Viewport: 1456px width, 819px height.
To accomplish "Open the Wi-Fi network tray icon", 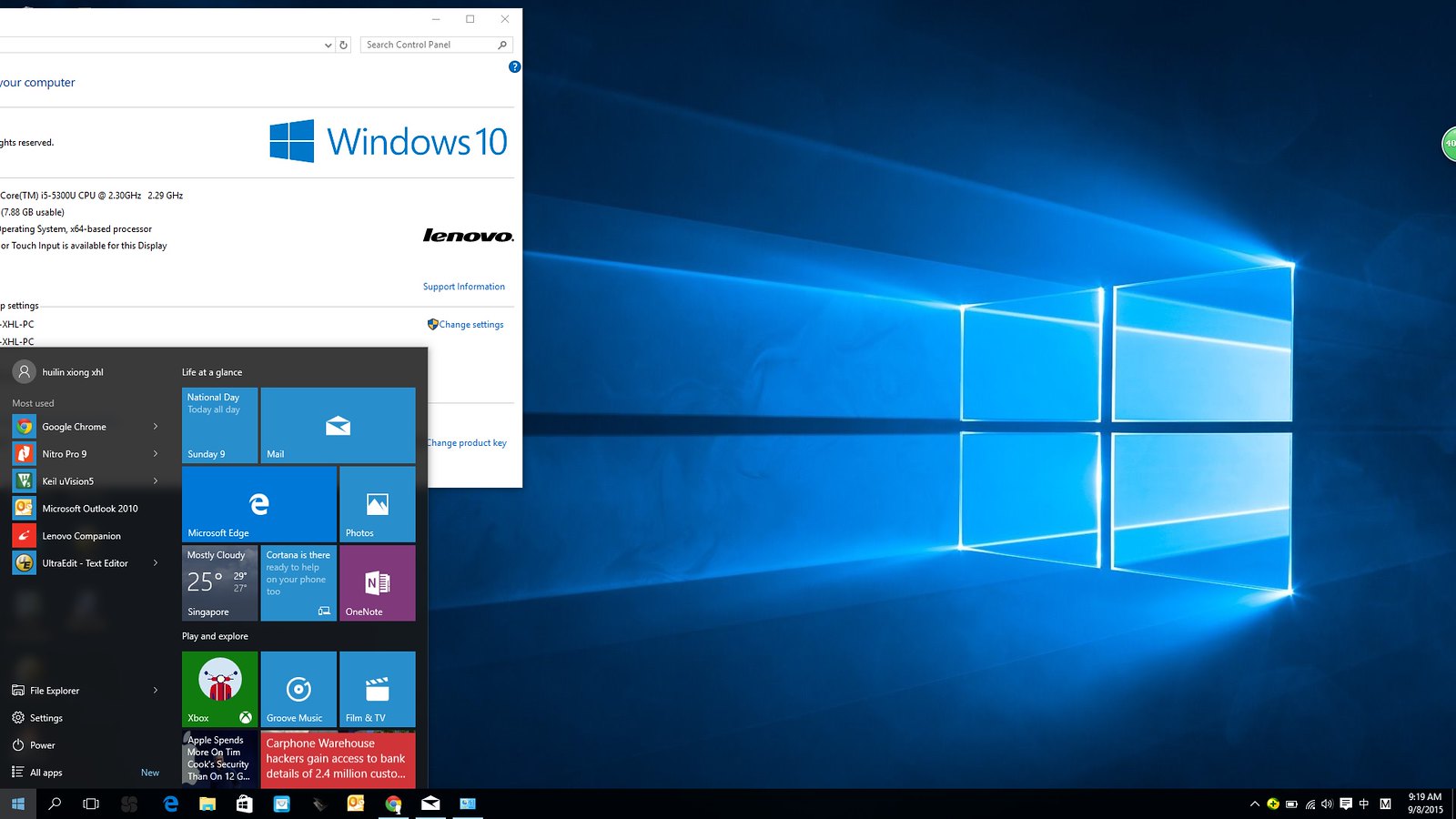I will click(1310, 804).
